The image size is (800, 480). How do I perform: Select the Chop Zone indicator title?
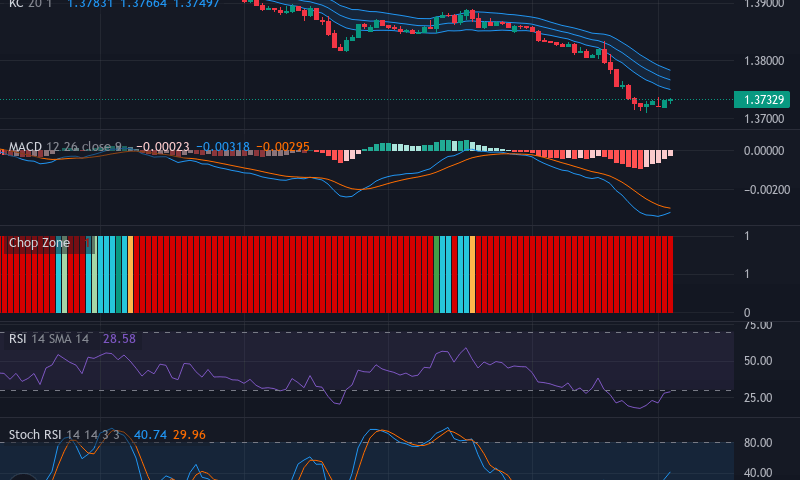pyautogui.click(x=39, y=243)
